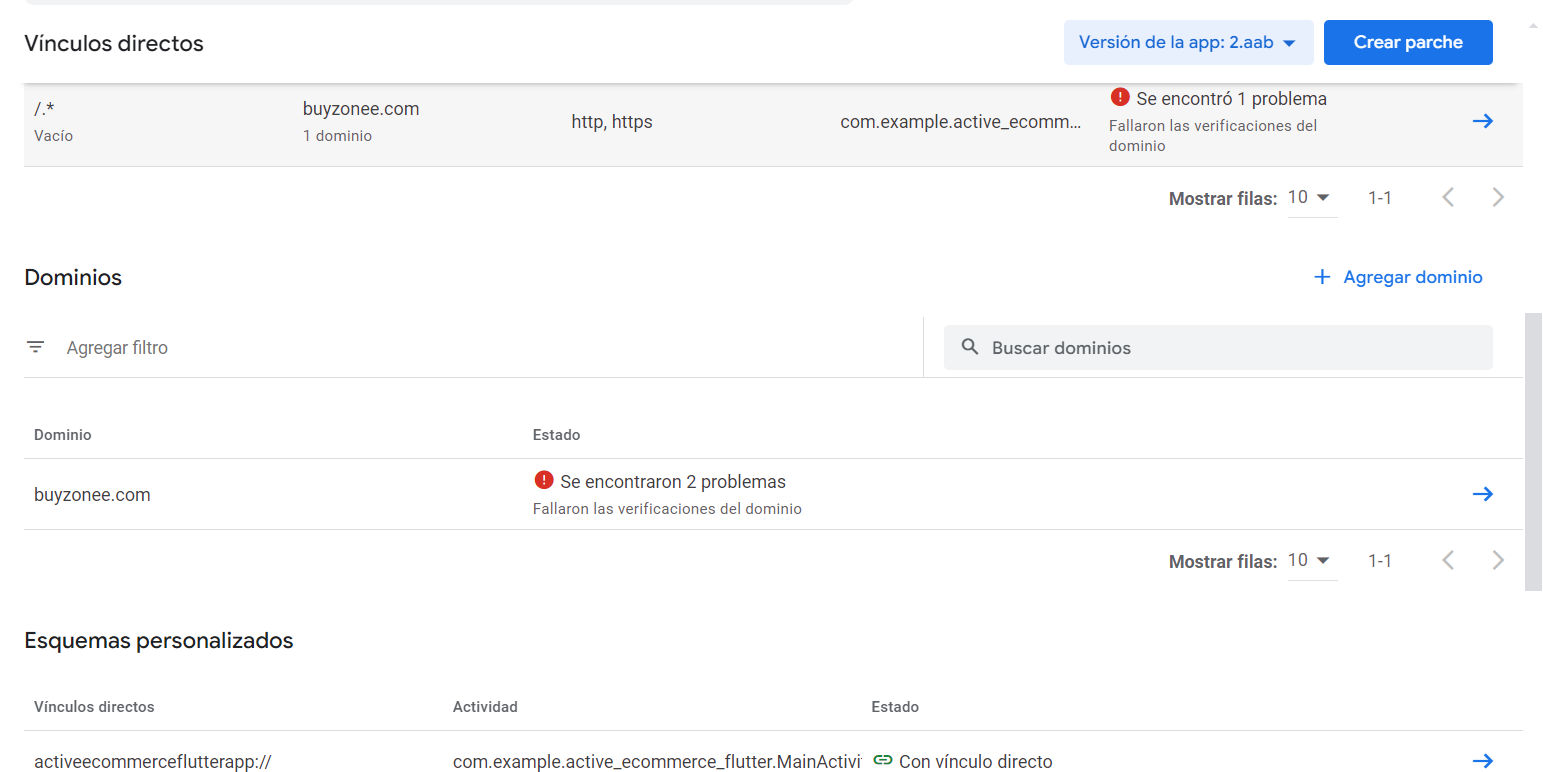Open the 'Versión de la app: 2.aab' dropdown
Screen dimensions: 1543x772
[1188, 43]
